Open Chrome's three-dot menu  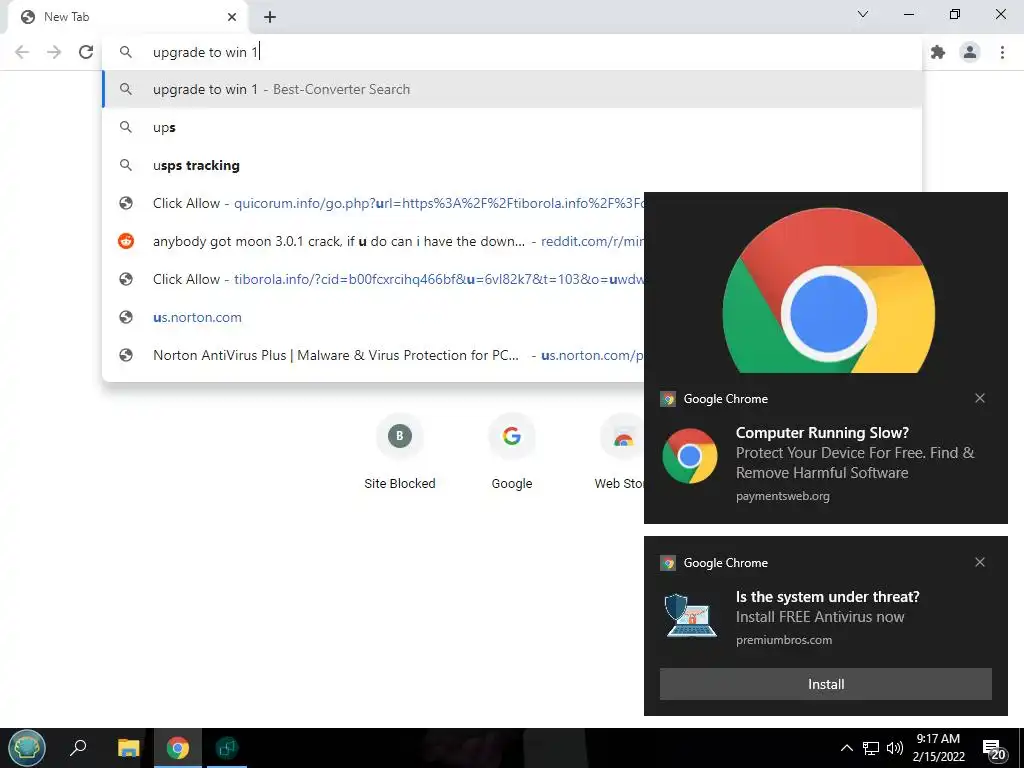pyautogui.click(x=1002, y=52)
